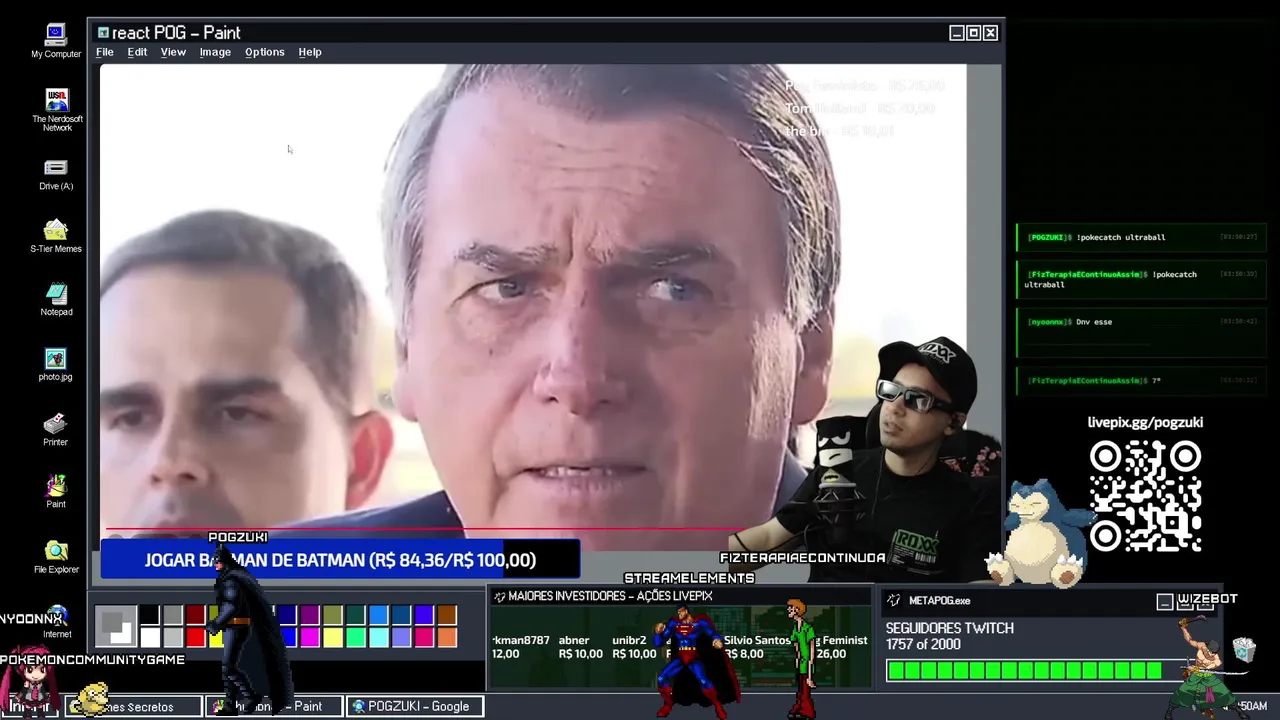Select the Printer desktop icon

(x=56, y=429)
